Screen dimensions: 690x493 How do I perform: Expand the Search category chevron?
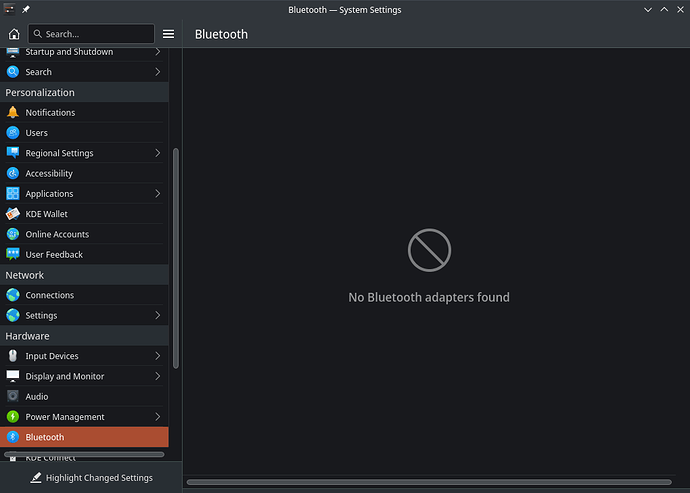point(158,72)
